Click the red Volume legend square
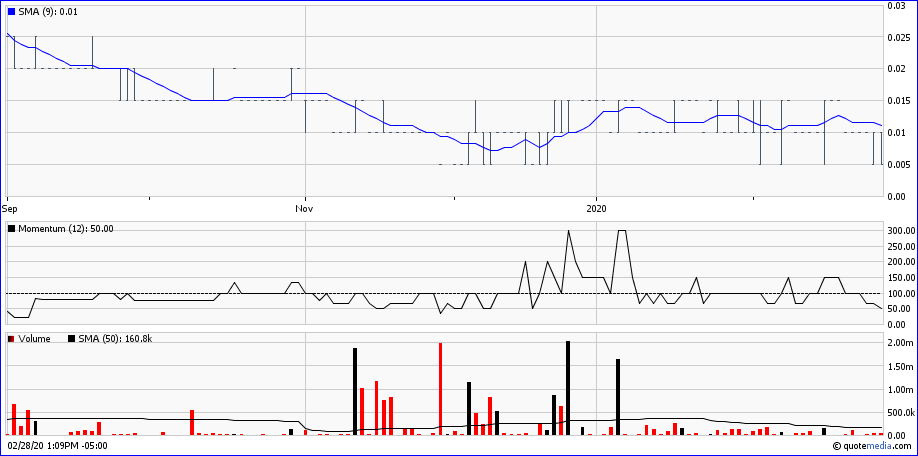The image size is (918, 456). coord(11,339)
